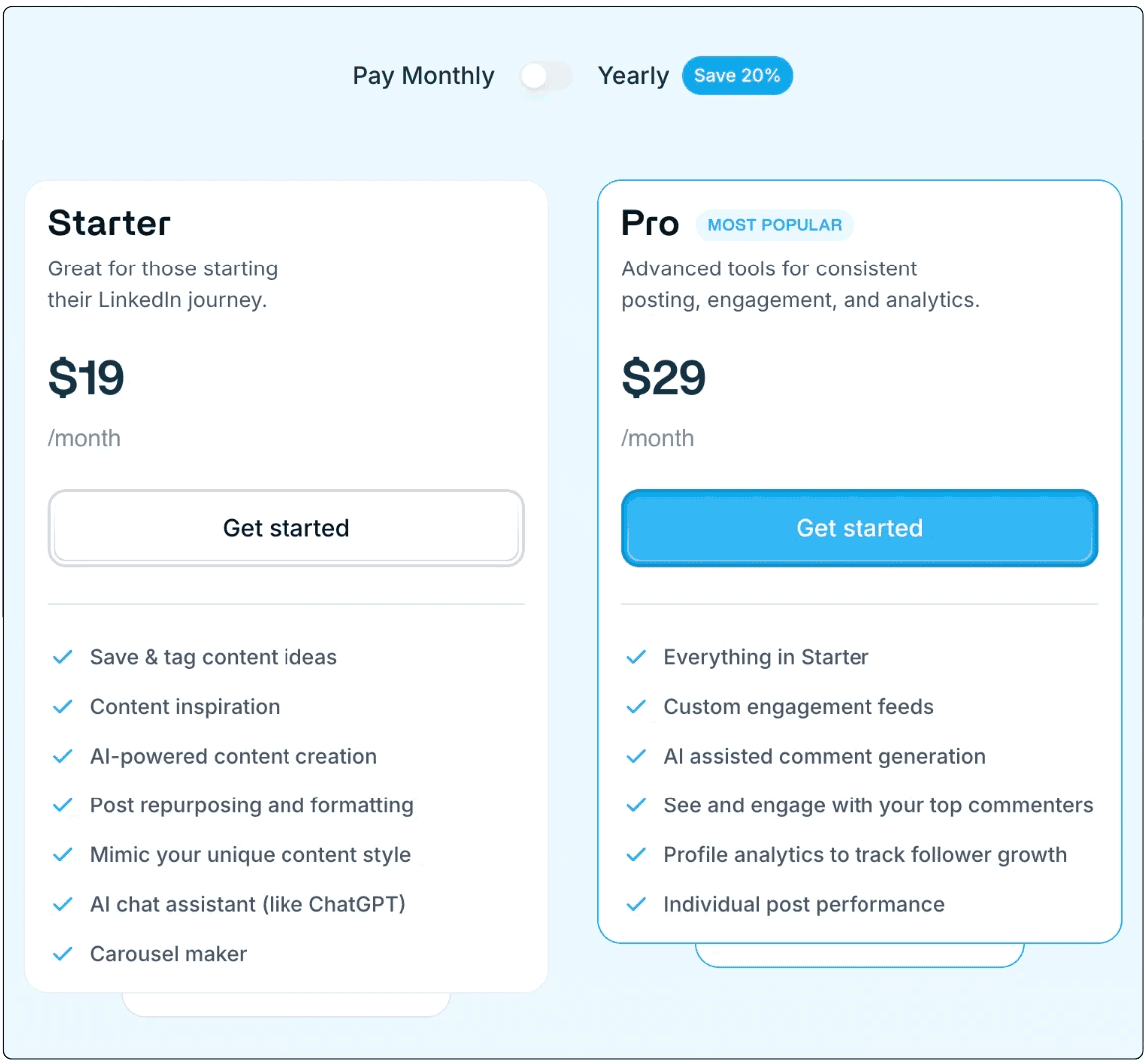This screenshot has width=1148, height=1064.
Task: Select the Yearly billing option
Action: [x=632, y=75]
